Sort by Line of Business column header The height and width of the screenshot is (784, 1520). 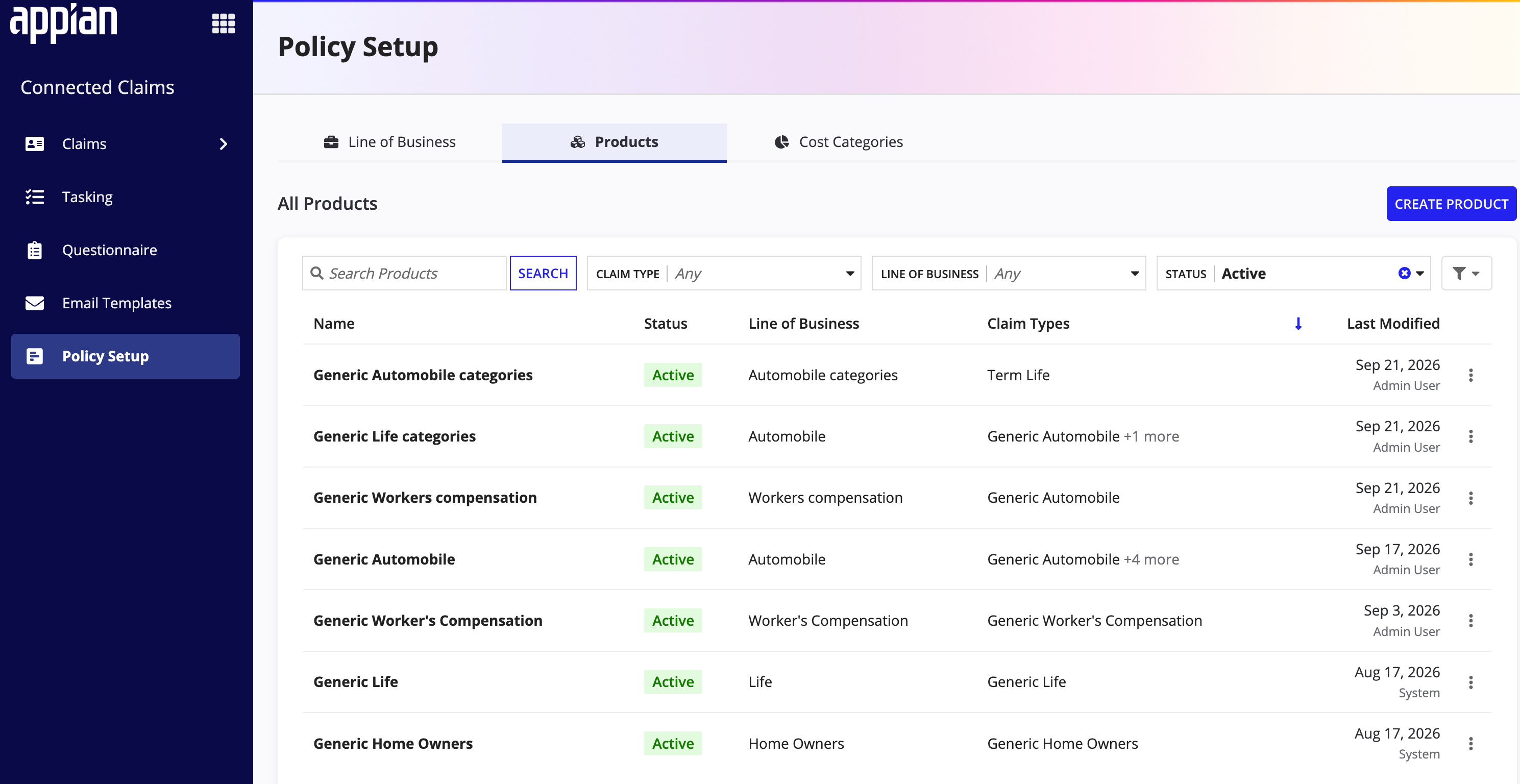(x=804, y=324)
